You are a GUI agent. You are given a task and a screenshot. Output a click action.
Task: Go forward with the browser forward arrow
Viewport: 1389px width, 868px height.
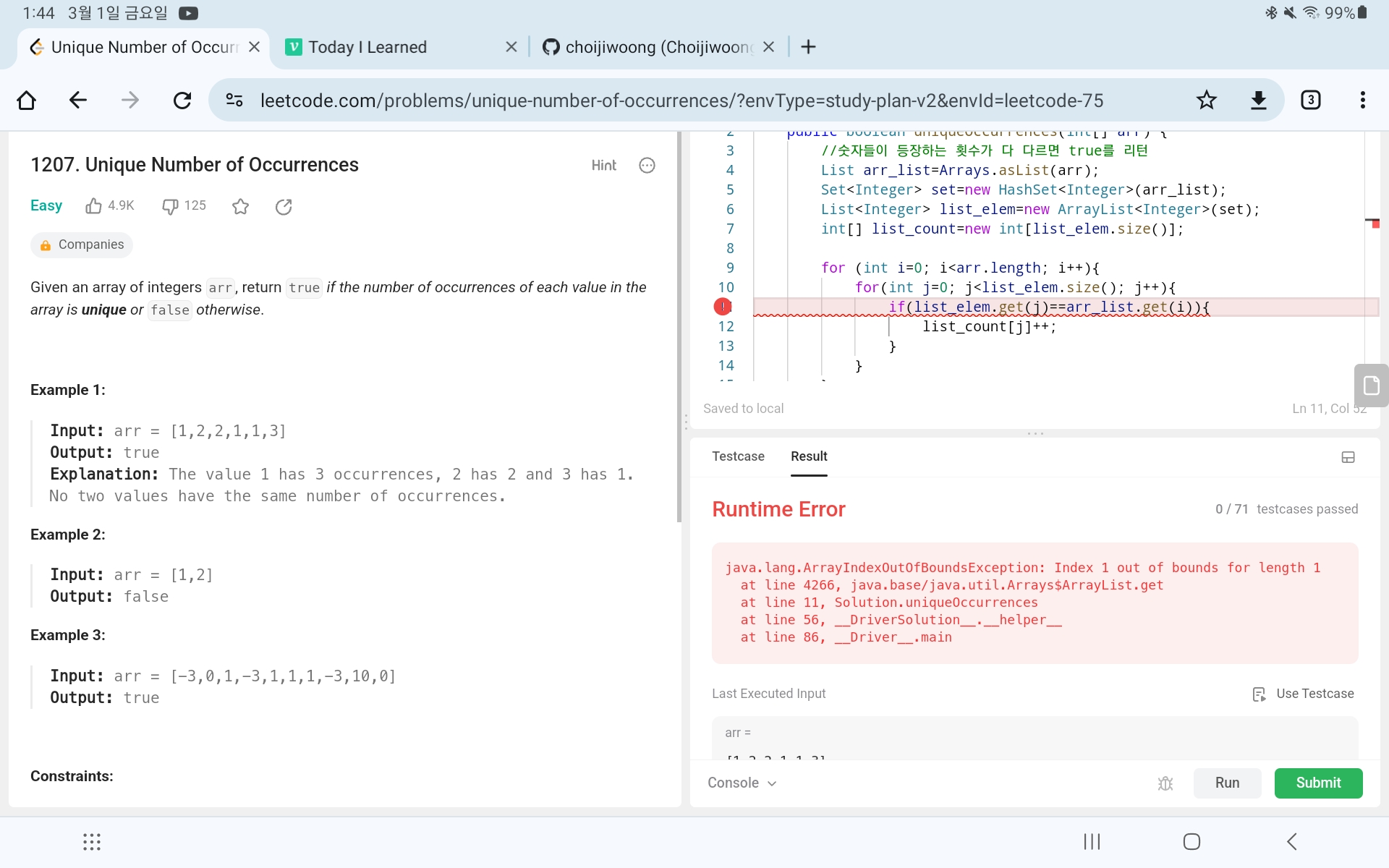(x=130, y=100)
